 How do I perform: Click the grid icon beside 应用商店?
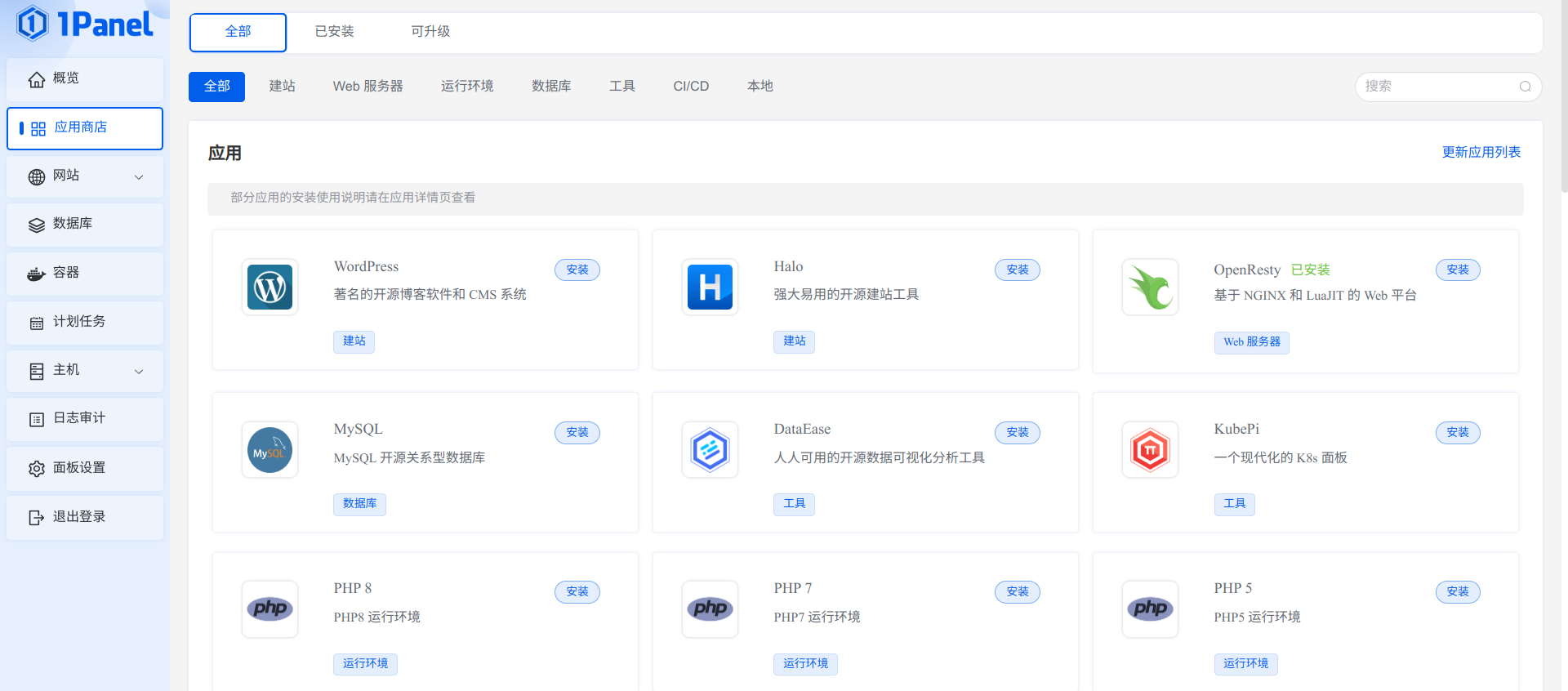tap(38, 129)
